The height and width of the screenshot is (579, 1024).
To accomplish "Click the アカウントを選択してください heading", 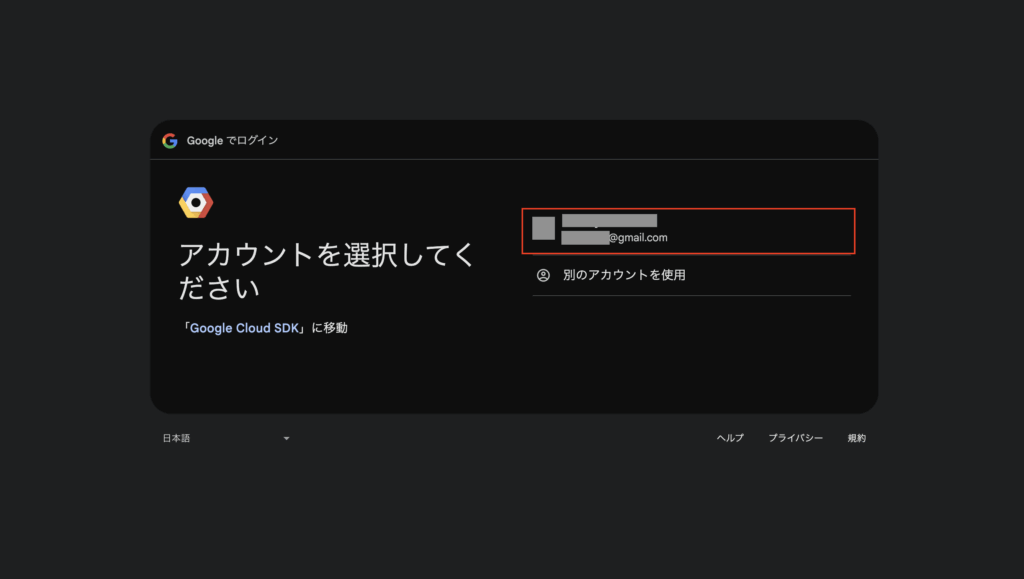I will point(326,271).
